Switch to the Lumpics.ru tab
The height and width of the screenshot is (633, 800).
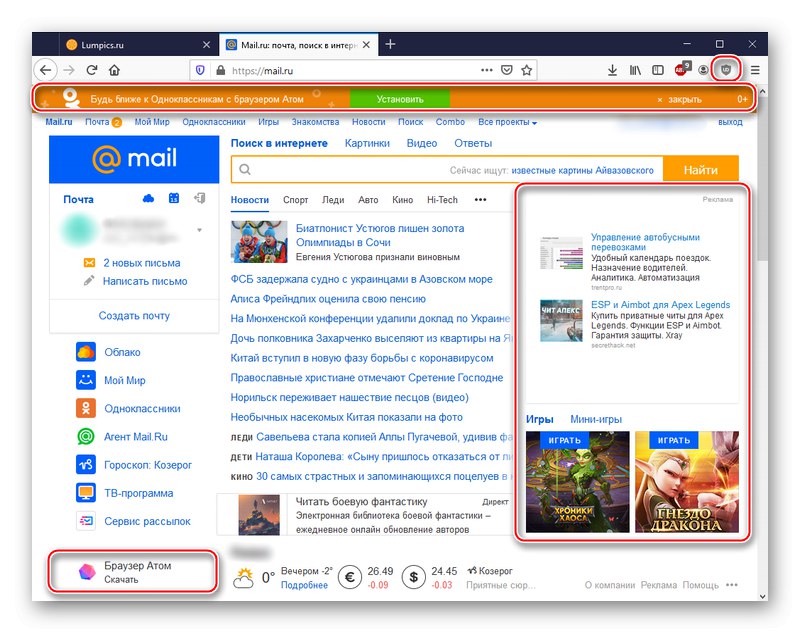138,45
